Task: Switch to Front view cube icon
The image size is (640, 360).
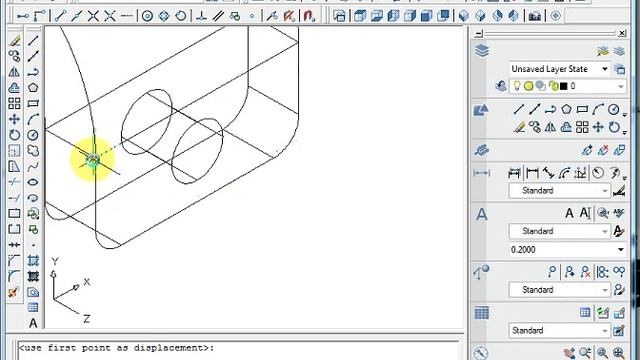Action: point(427,16)
